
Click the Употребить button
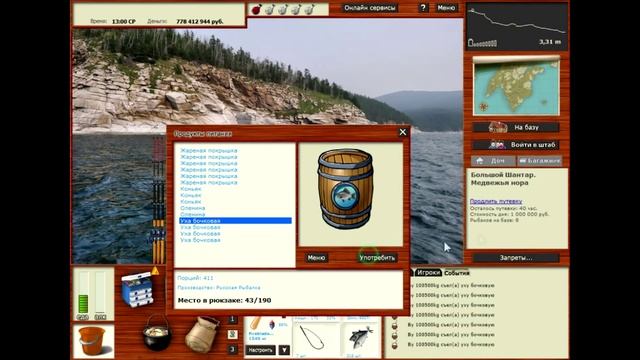tap(377, 258)
